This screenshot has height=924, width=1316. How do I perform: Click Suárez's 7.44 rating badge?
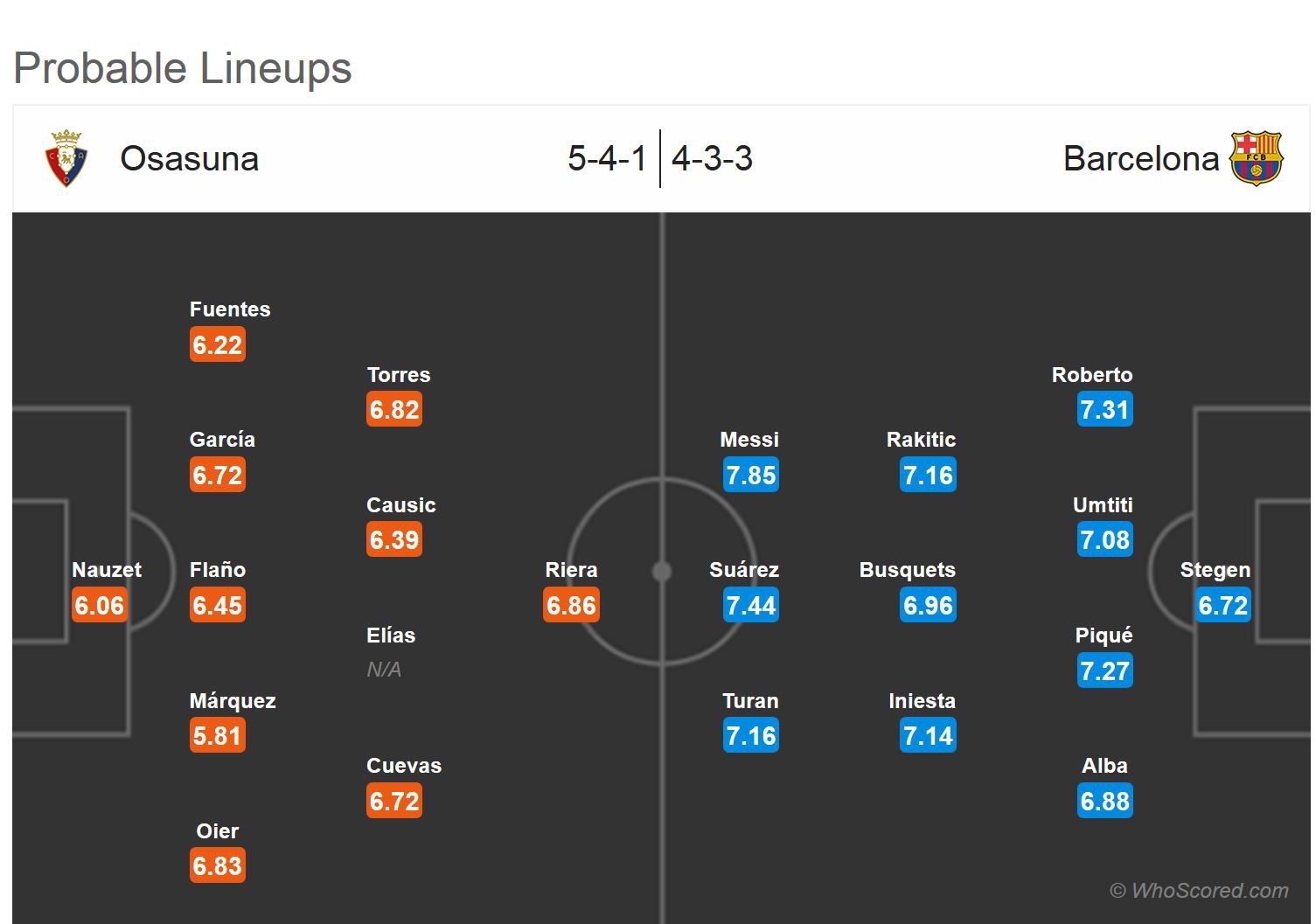751,606
